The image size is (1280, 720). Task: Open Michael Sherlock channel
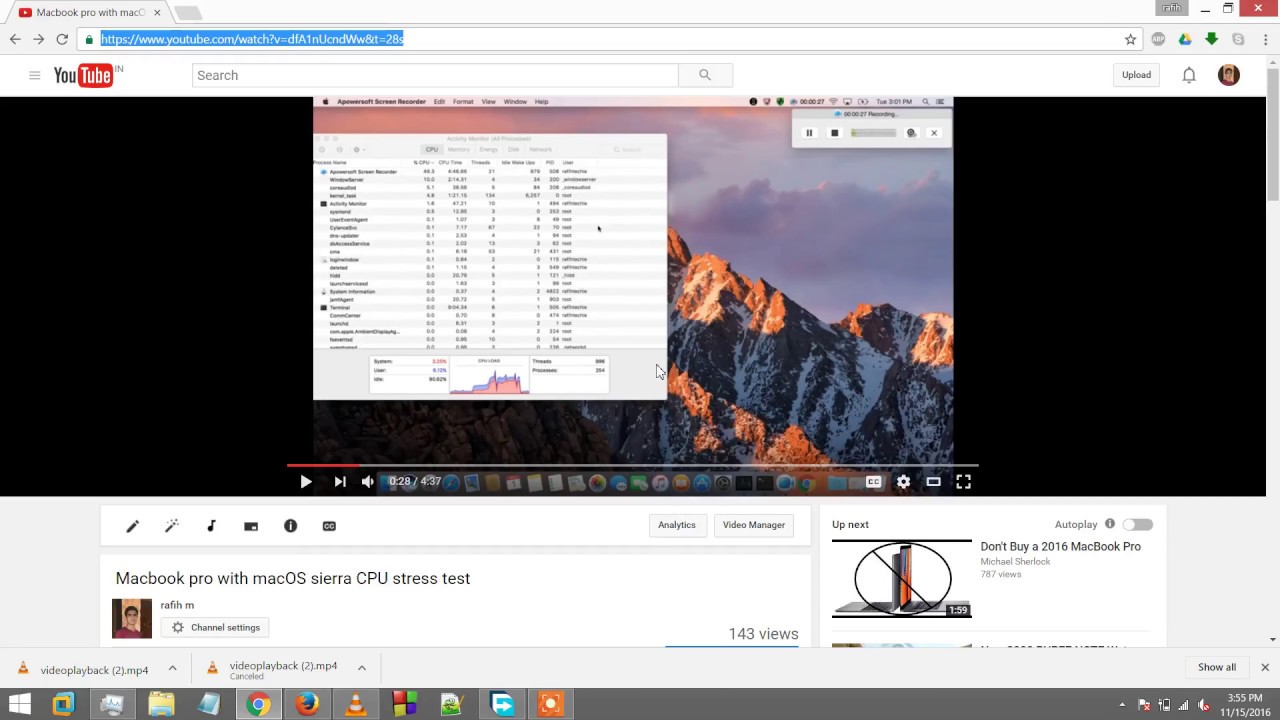(x=1015, y=562)
